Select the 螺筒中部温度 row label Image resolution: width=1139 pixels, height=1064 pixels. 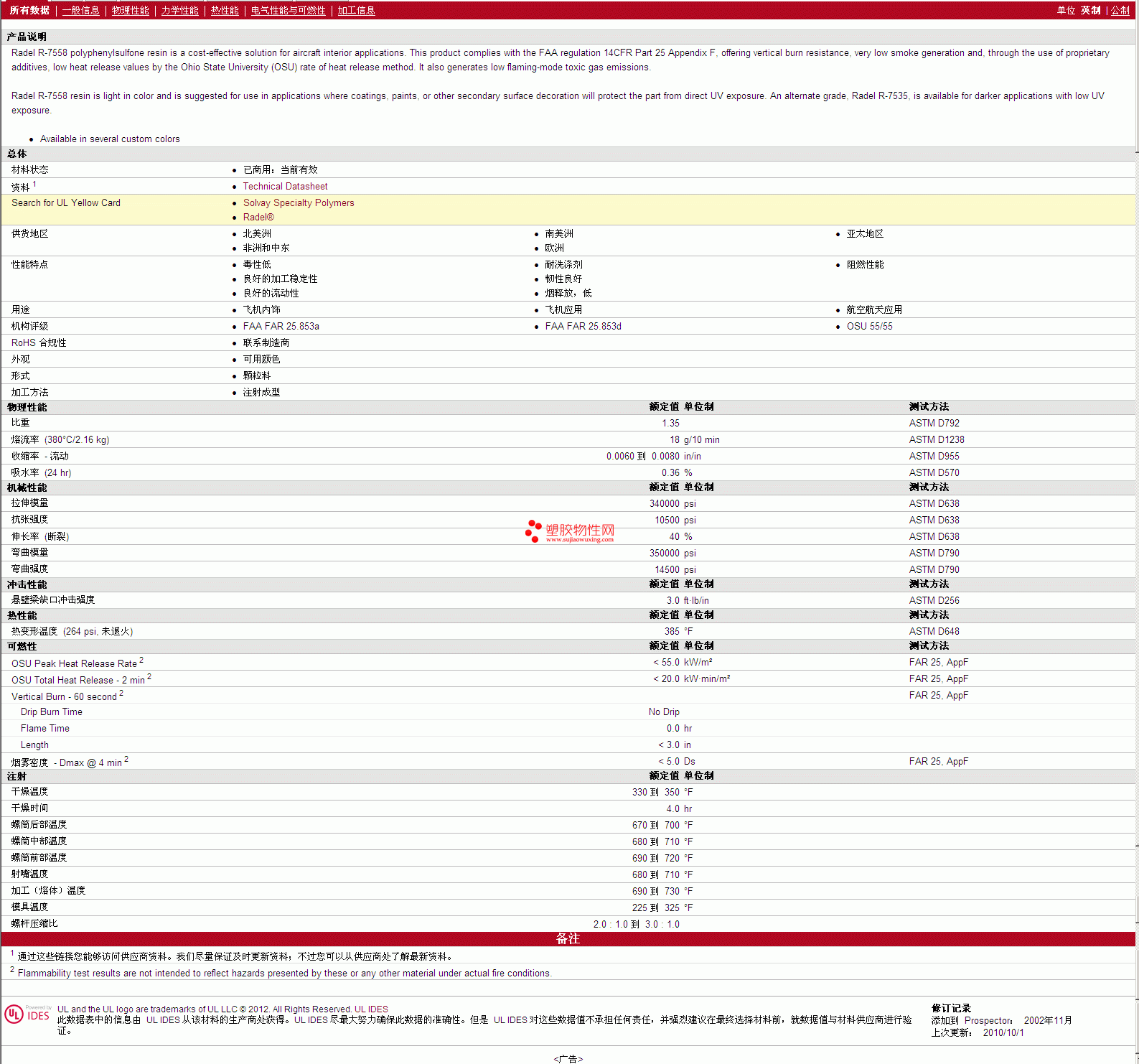pos(39,841)
